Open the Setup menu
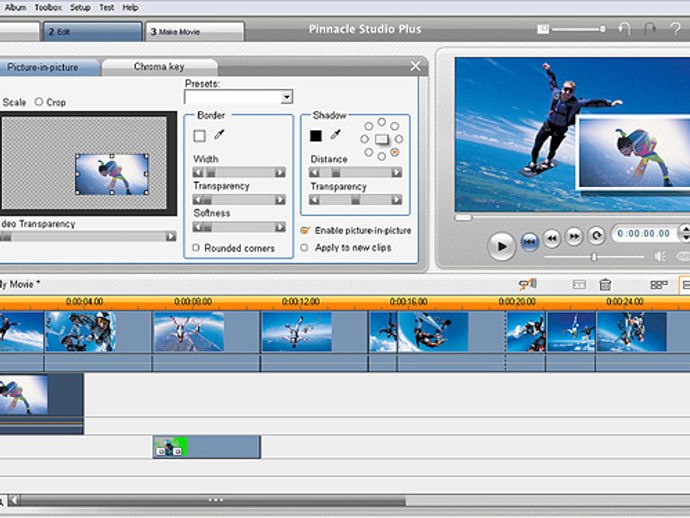 pos(80,7)
